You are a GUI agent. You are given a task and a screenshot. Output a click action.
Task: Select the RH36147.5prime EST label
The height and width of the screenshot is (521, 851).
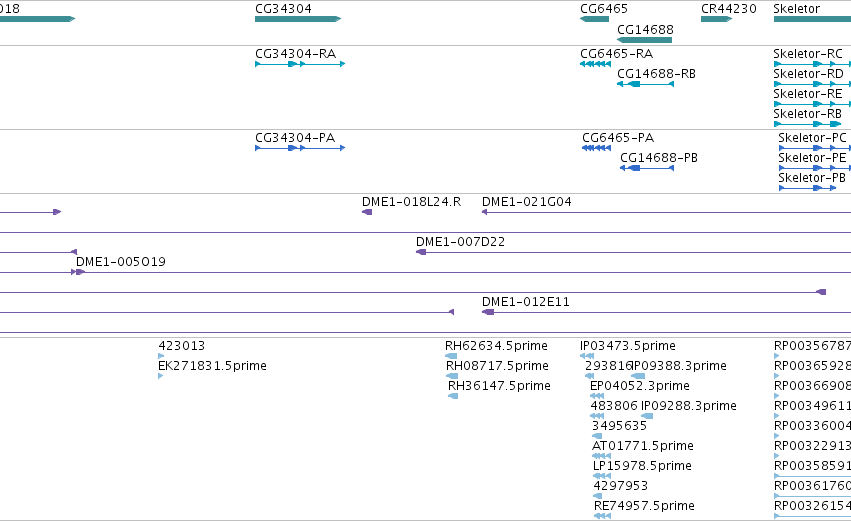[x=499, y=386]
